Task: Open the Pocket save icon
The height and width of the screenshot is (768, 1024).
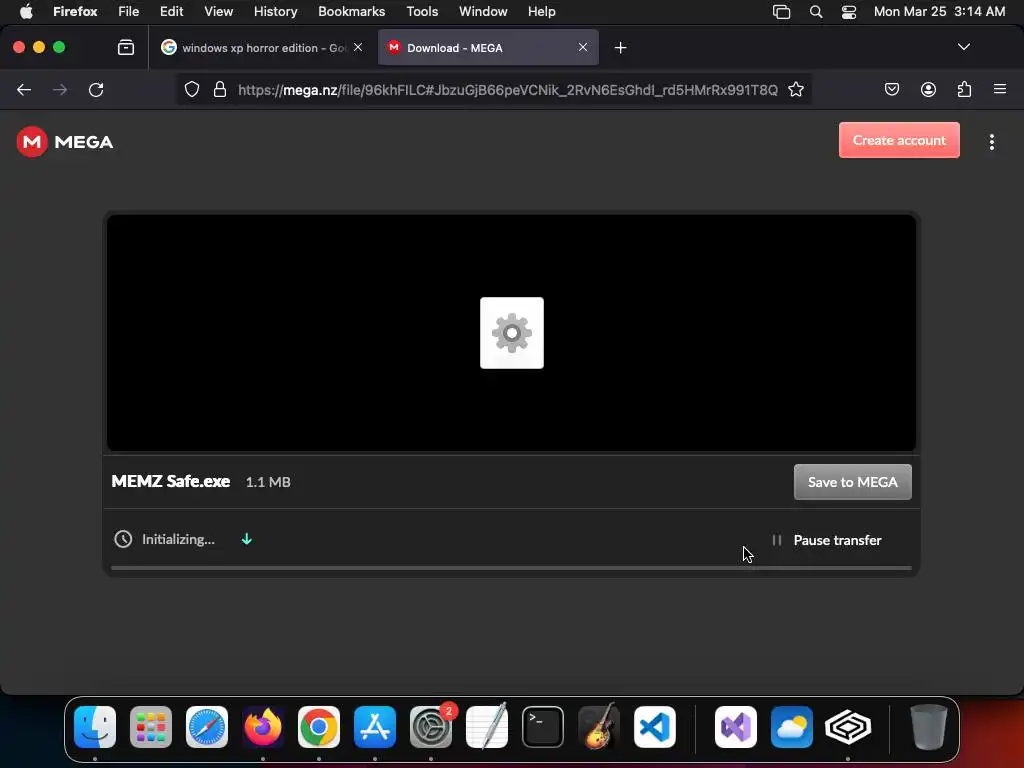Action: pyautogui.click(x=891, y=89)
